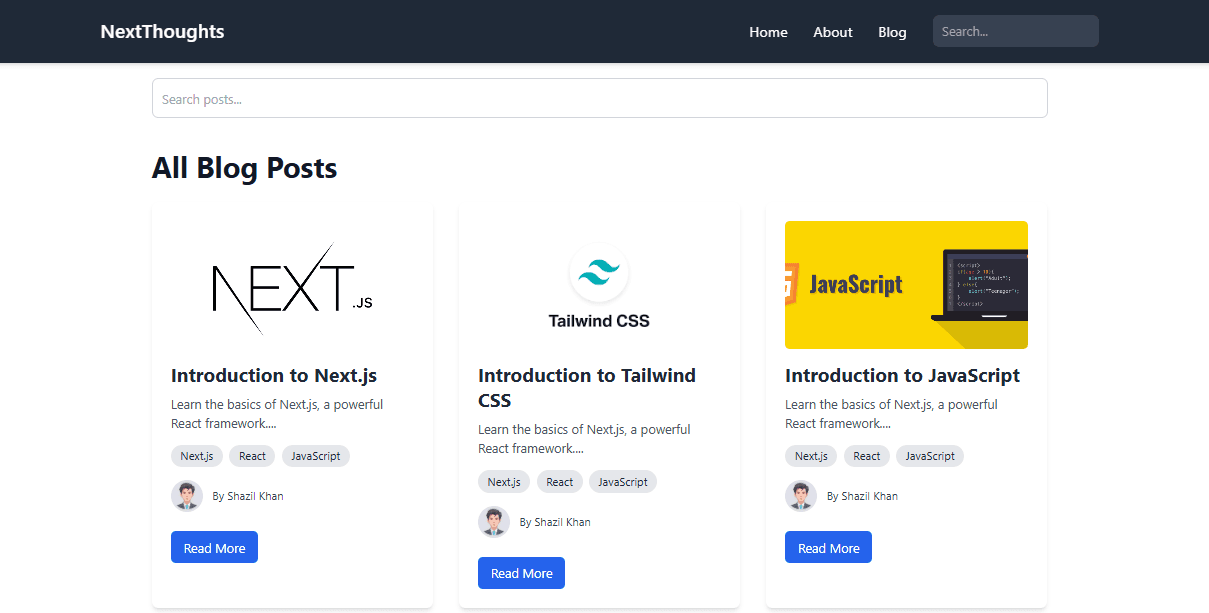The height and width of the screenshot is (613, 1209).
Task: Click the Tailwind CSS logo image
Action: coord(599,286)
